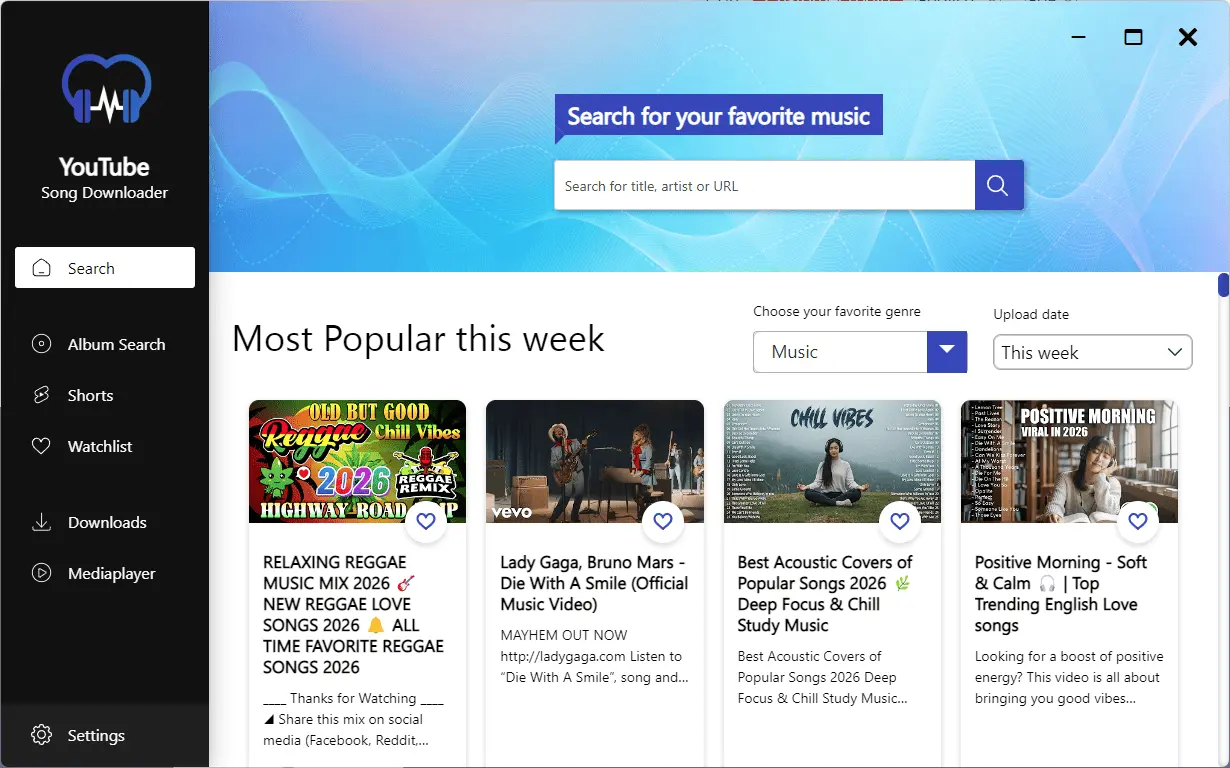The height and width of the screenshot is (768, 1230).
Task: Click the Mediaplayer play icon
Action: pos(41,573)
